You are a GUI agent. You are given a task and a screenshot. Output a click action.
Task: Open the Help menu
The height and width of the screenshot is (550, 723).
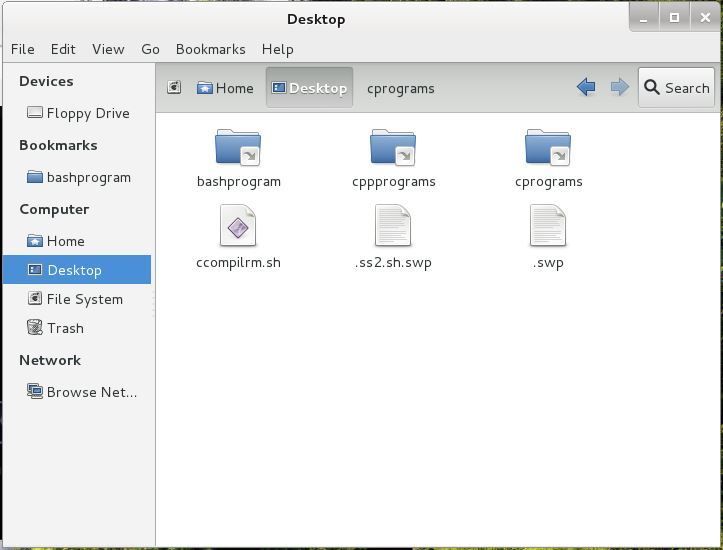click(278, 49)
